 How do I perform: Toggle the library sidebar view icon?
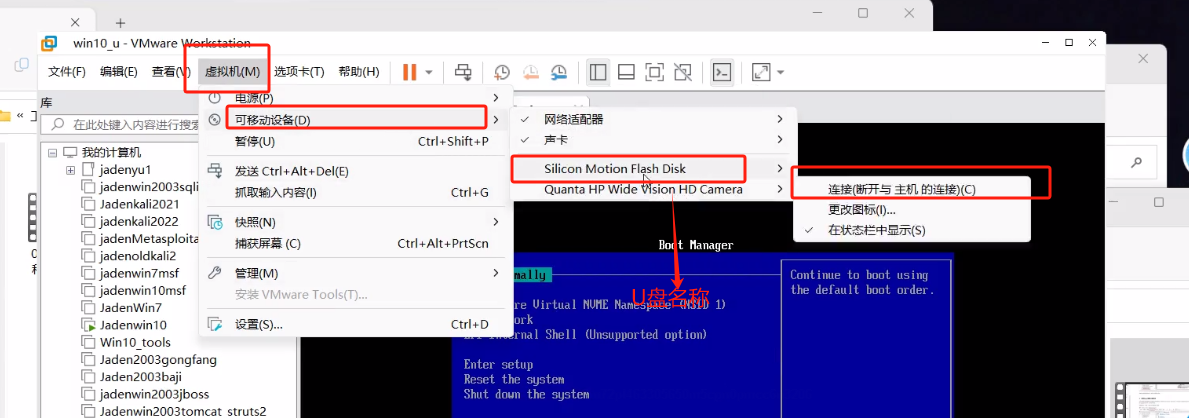click(598, 72)
